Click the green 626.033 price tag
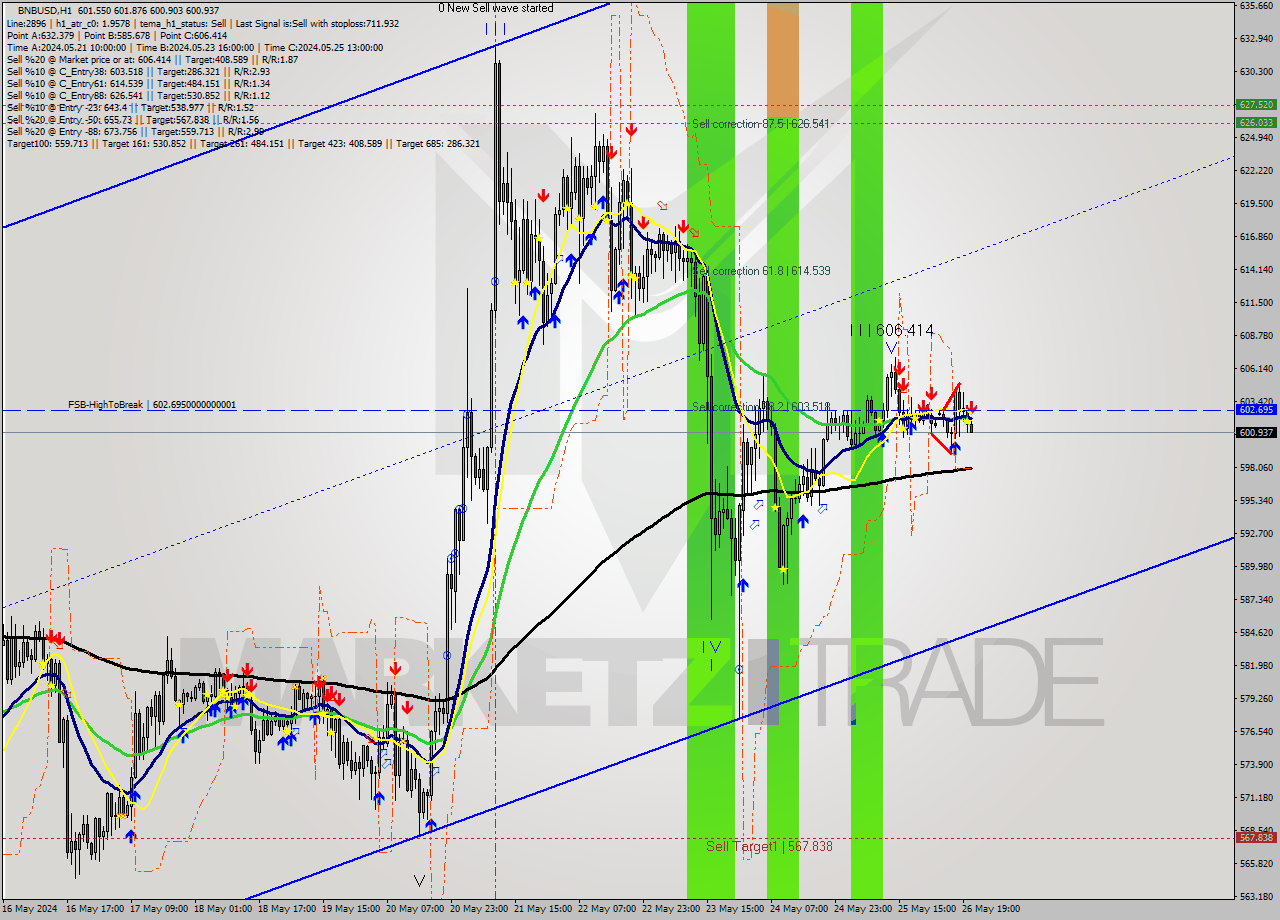 (x=1256, y=122)
